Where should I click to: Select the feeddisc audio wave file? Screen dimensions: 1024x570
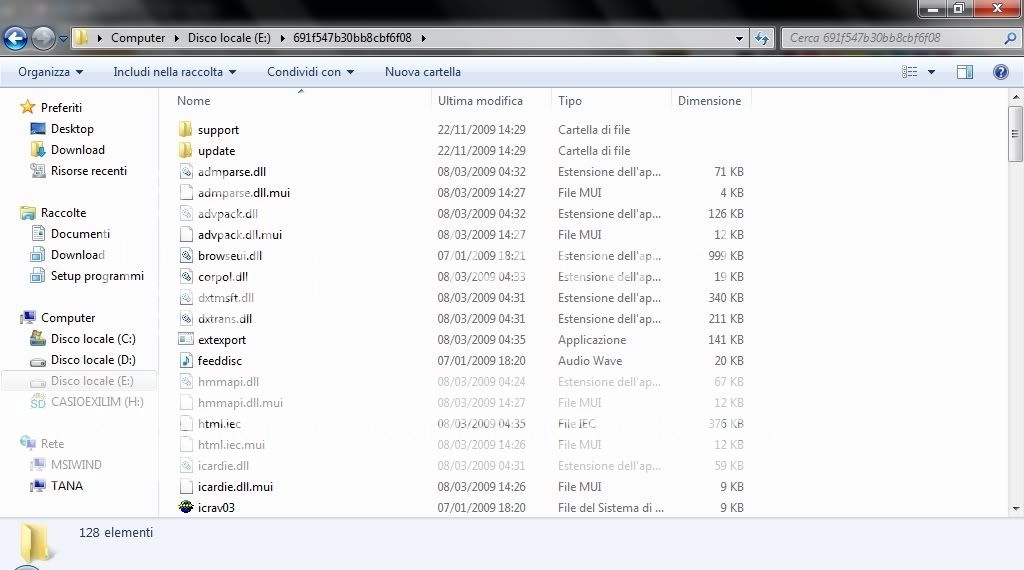tap(219, 361)
